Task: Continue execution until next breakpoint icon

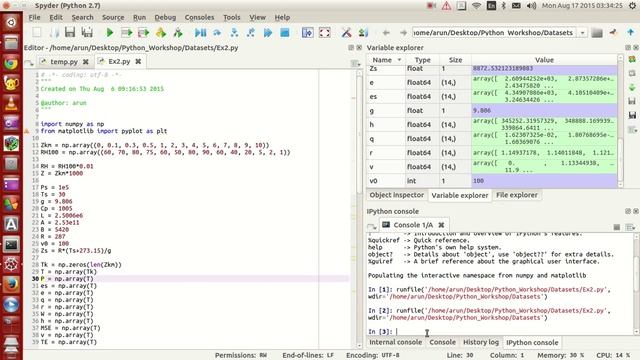Action: pyautogui.click(x=268, y=32)
